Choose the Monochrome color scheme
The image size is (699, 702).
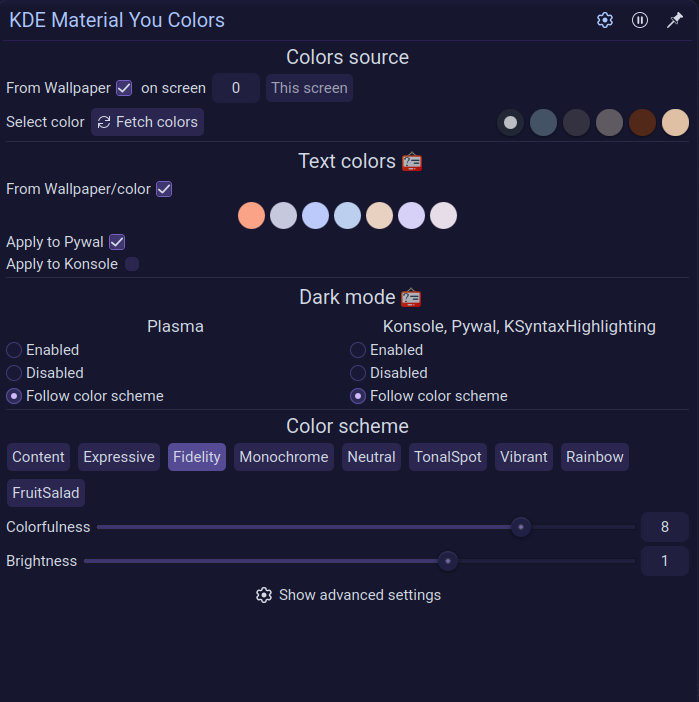(x=284, y=457)
